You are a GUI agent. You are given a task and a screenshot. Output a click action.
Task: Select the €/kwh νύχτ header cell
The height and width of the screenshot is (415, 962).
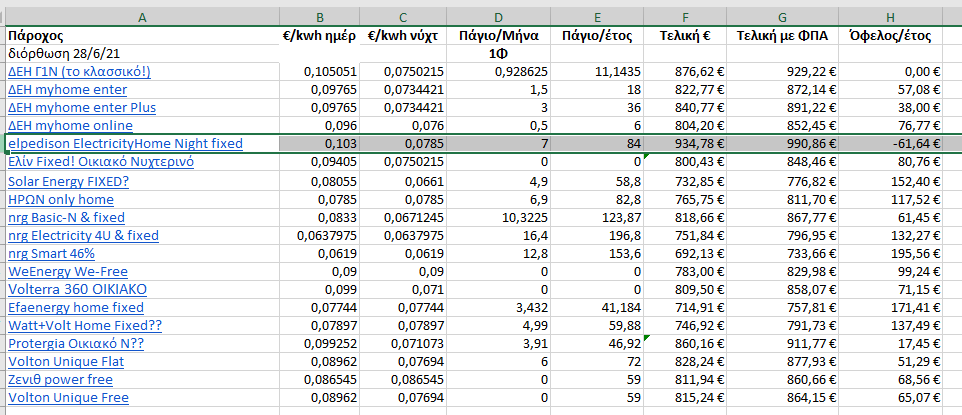tap(402, 36)
